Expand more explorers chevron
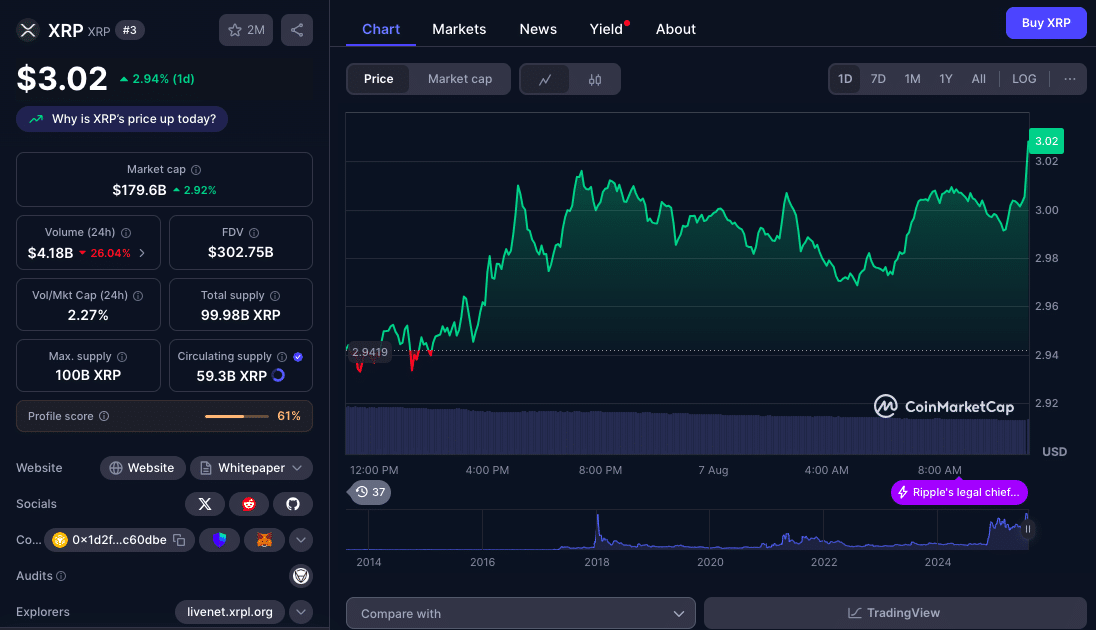This screenshot has height=630, width=1096. [x=301, y=612]
